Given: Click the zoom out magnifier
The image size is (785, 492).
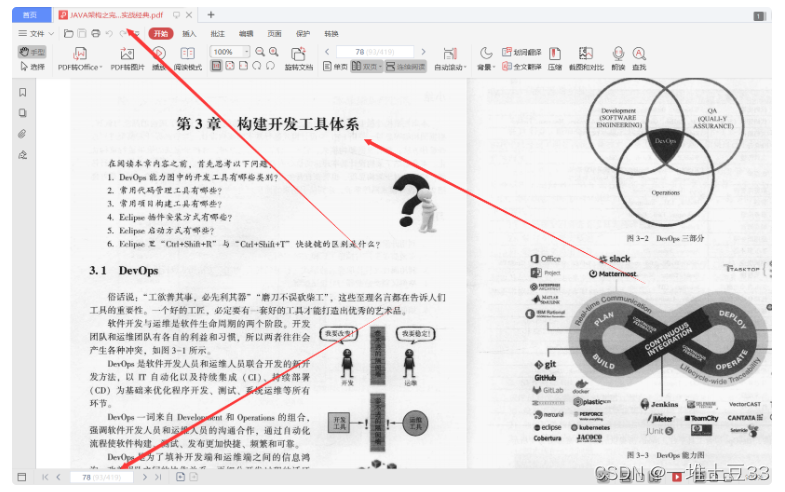Looking at the screenshot, I should click(x=260, y=52).
